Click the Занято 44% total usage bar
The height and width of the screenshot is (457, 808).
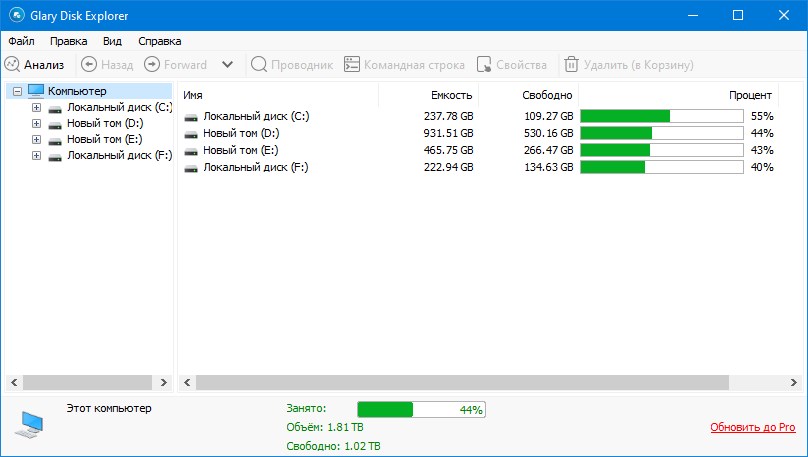click(x=421, y=410)
